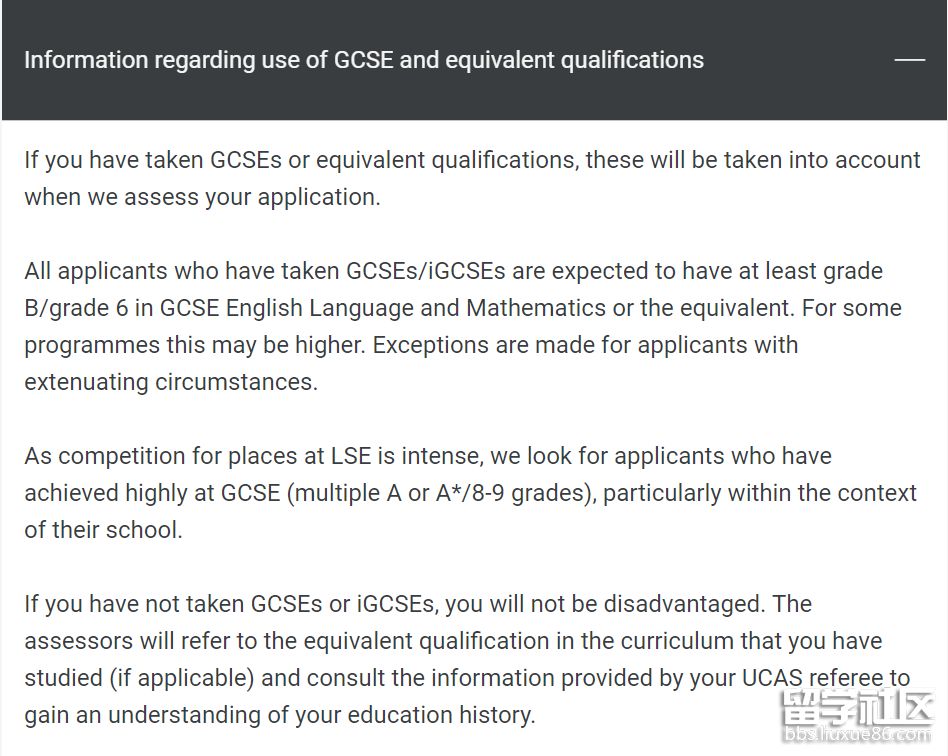
Task: Click the paragraph starting 'If you have not taken'
Action: pyautogui.click(x=467, y=659)
